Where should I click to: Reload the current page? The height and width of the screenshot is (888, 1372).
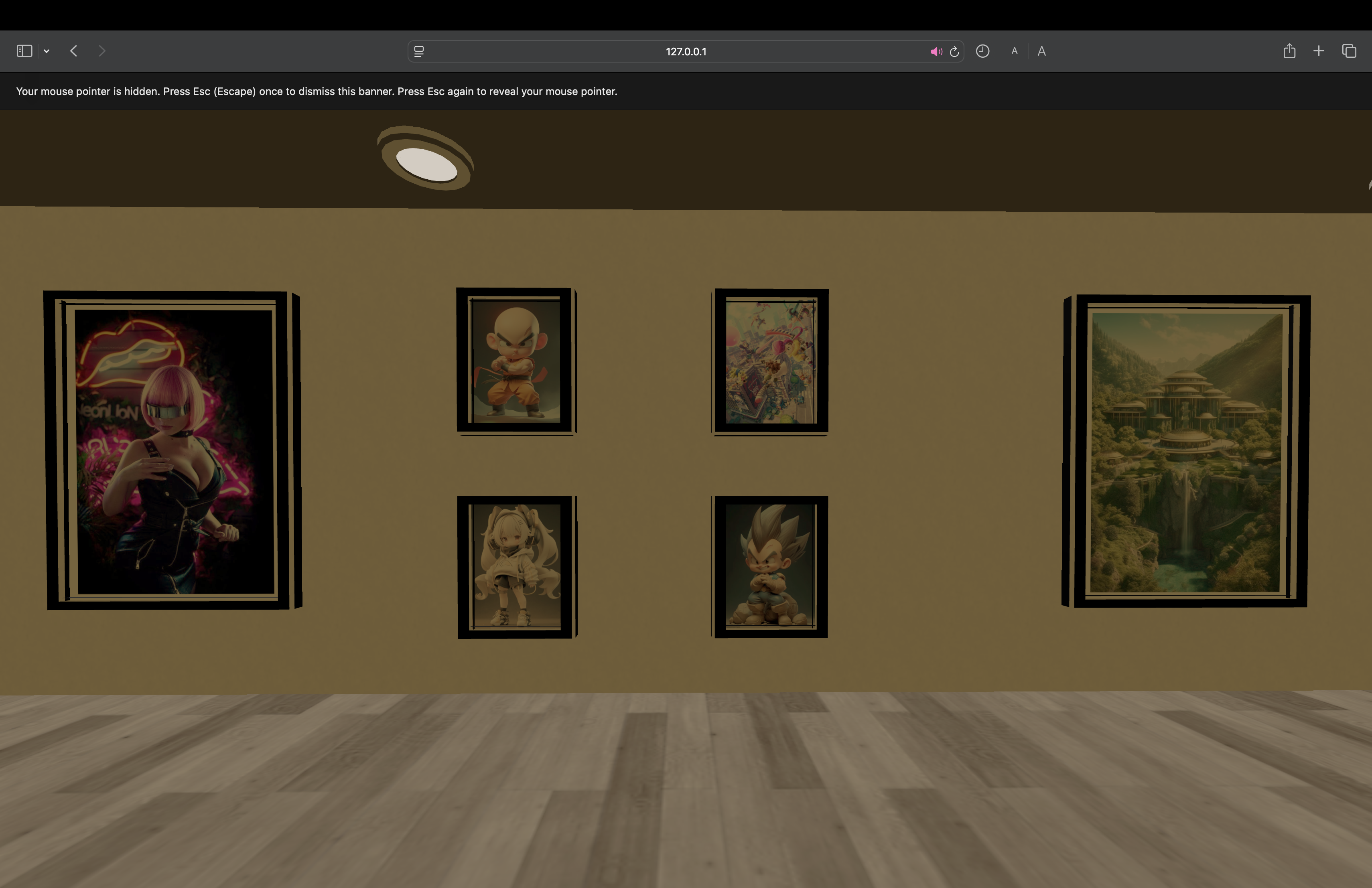(x=954, y=52)
